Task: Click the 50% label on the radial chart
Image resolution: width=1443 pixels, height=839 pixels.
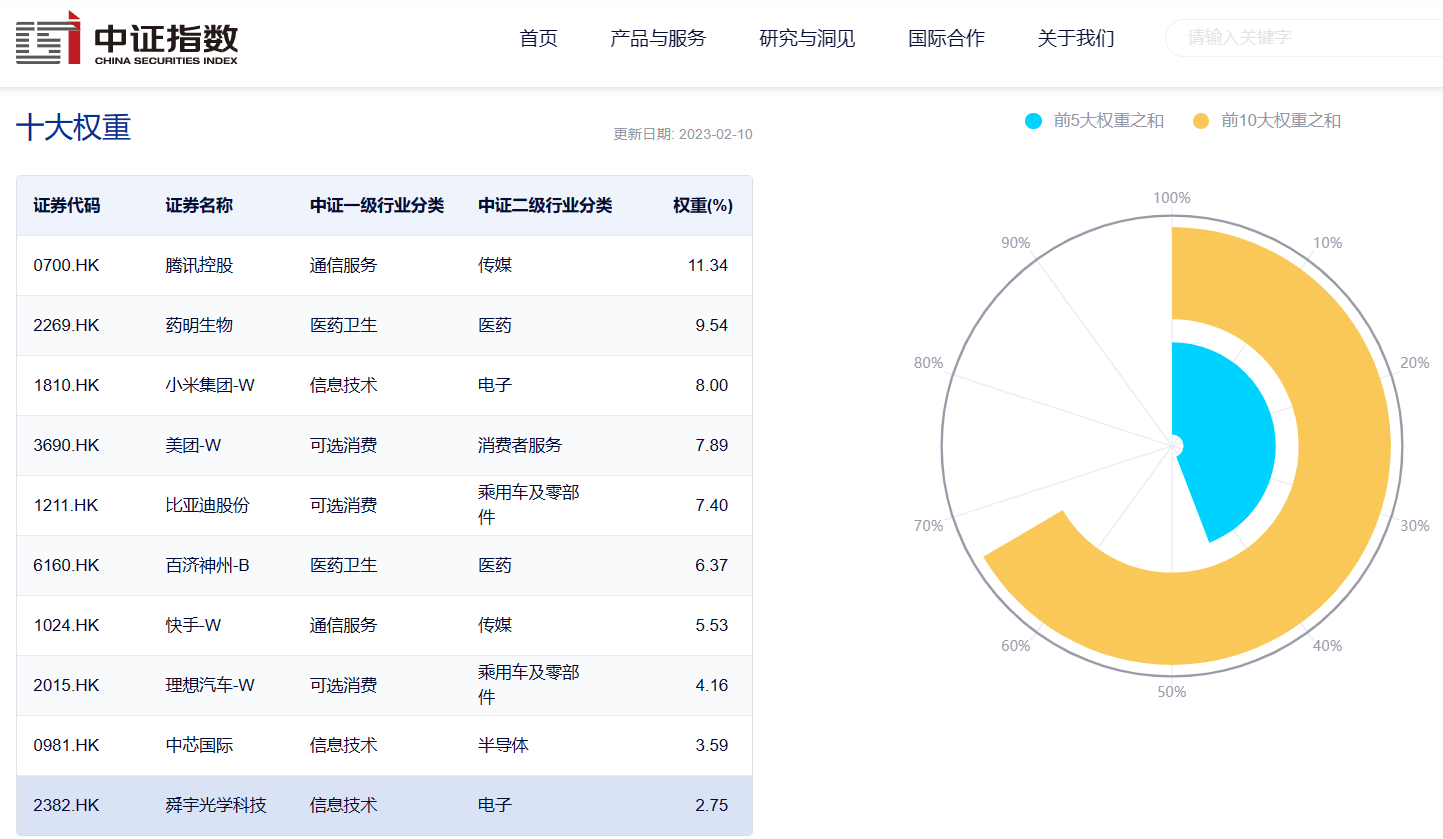Action: [1172, 691]
